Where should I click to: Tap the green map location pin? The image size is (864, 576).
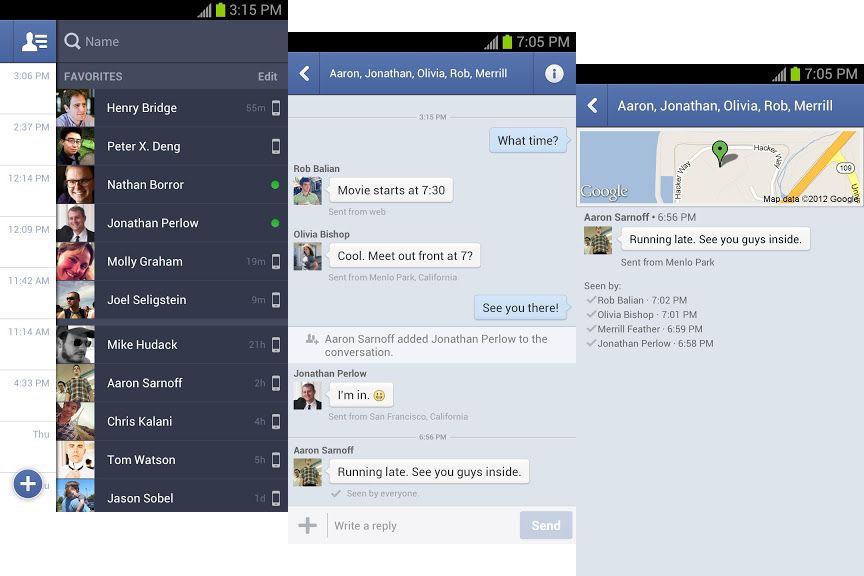click(x=720, y=152)
